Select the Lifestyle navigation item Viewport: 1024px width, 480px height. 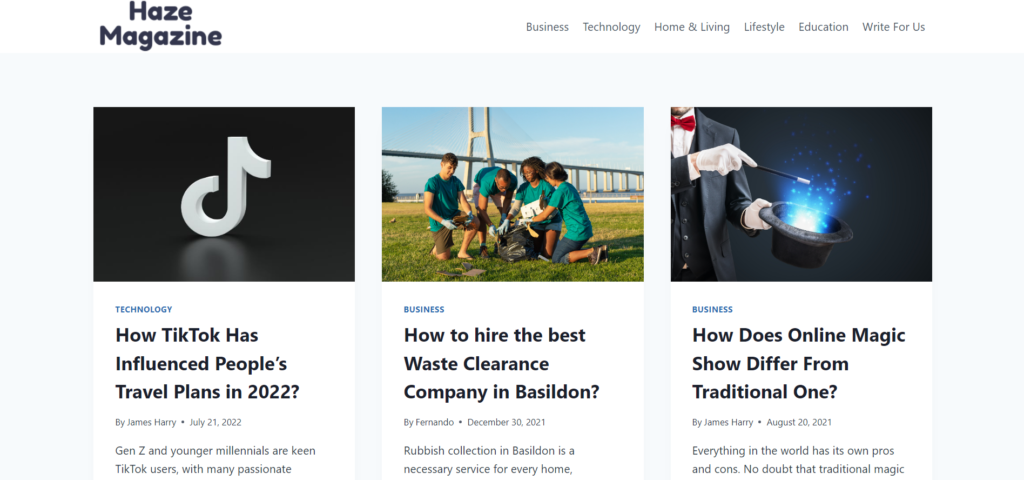click(x=764, y=27)
